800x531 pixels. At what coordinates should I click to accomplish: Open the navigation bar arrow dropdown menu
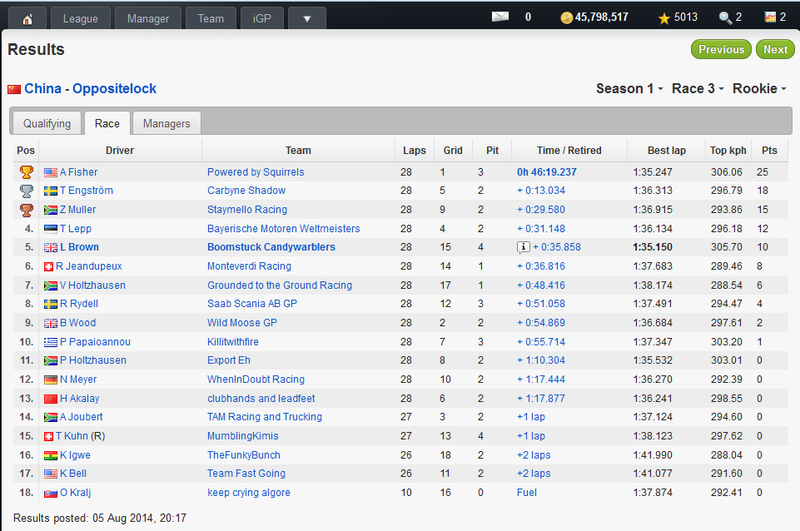click(307, 18)
